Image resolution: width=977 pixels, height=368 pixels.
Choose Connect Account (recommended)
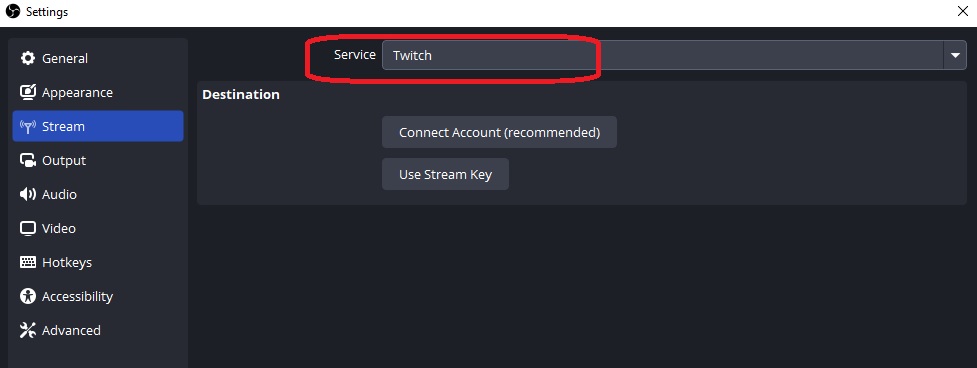pyautogui.click(x=499, y=132)
